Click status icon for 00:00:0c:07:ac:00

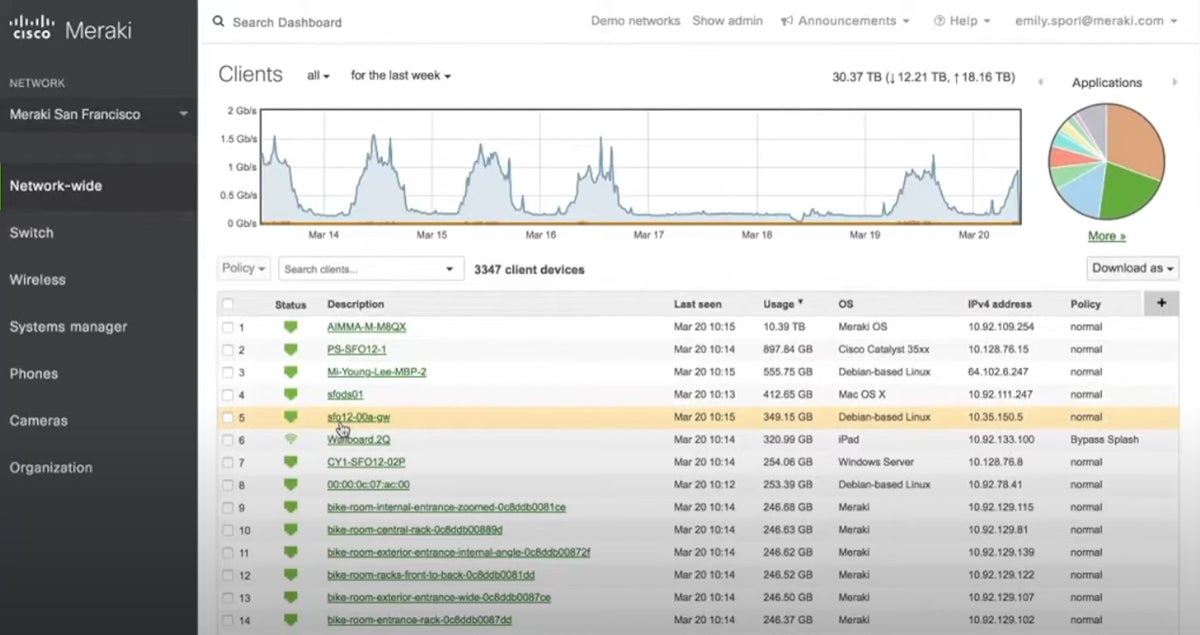(291, 484)
